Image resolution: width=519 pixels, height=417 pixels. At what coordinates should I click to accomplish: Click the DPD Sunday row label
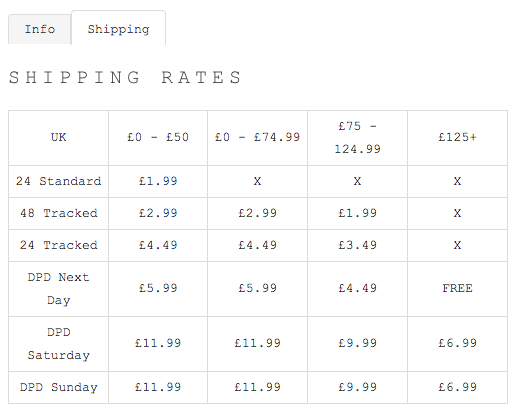tap(58, 388)
